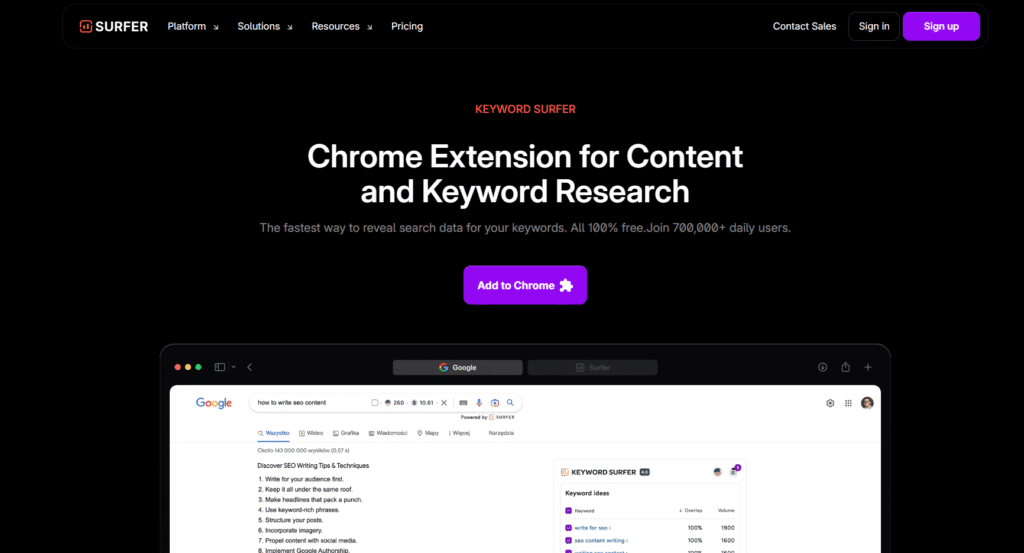Click the Keyword Surfer panel logo icon
Image resolution: width=1024 pixels, height=553 pixels.
[565, 472]
